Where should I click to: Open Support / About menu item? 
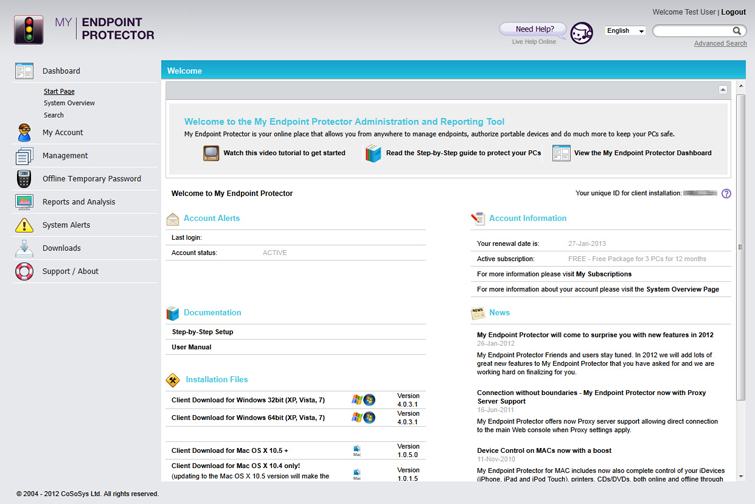[70, 271]
